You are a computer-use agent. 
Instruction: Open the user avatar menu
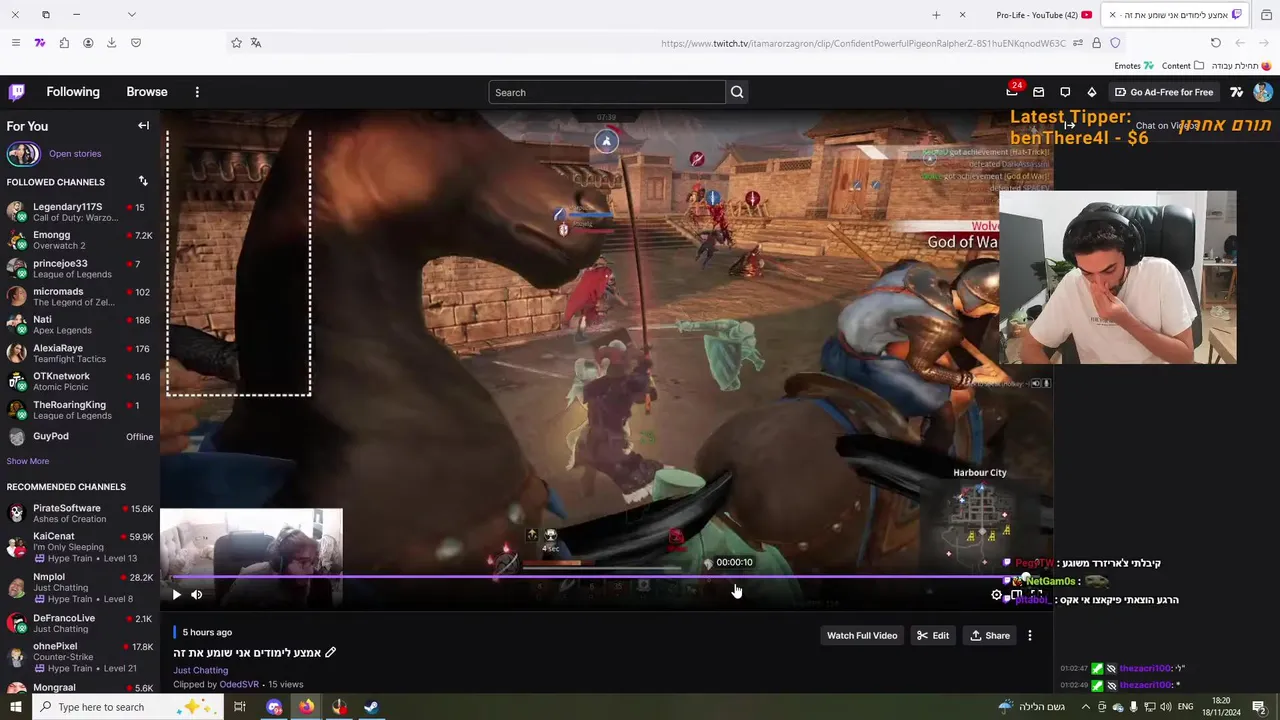(x=1263, y=92)
